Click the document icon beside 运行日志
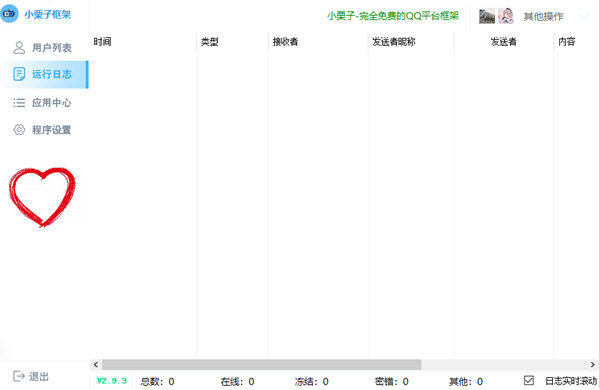Screen dimensions: 600x390 [x=19, y=74]
